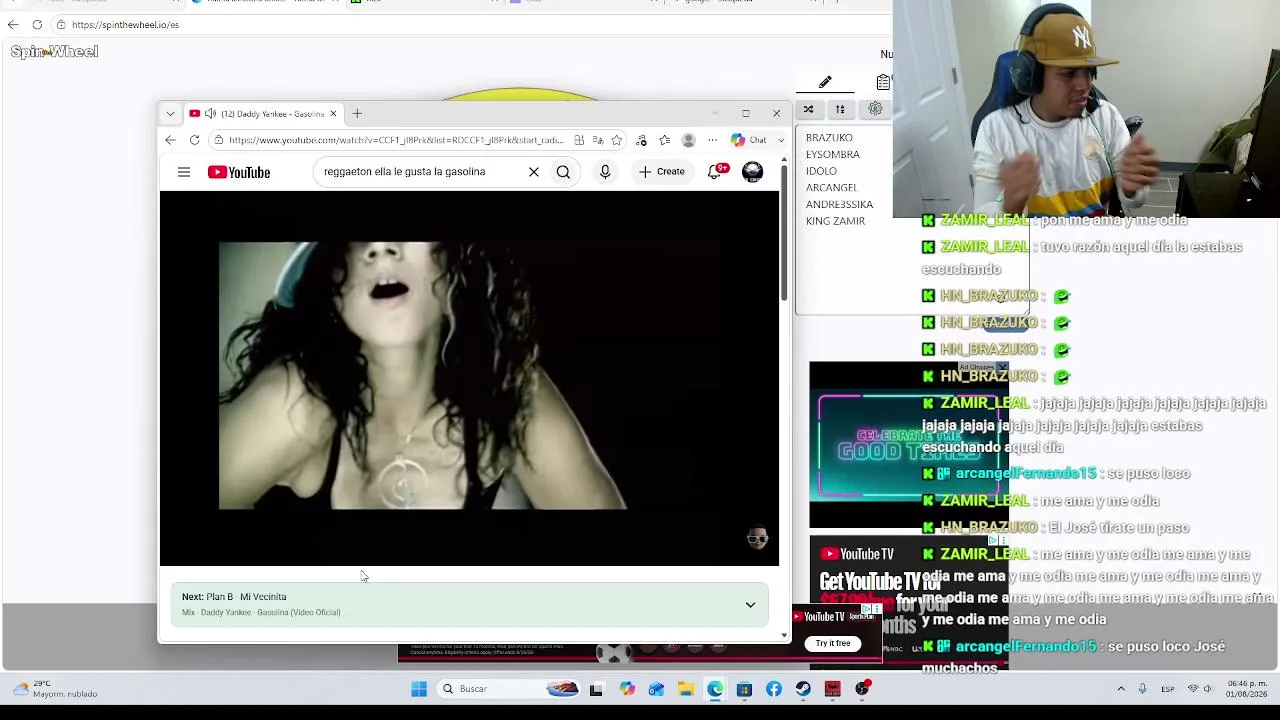Open the Windows Start menu
Viewport: 1280px width, 720px height.
tap(419, 689)
